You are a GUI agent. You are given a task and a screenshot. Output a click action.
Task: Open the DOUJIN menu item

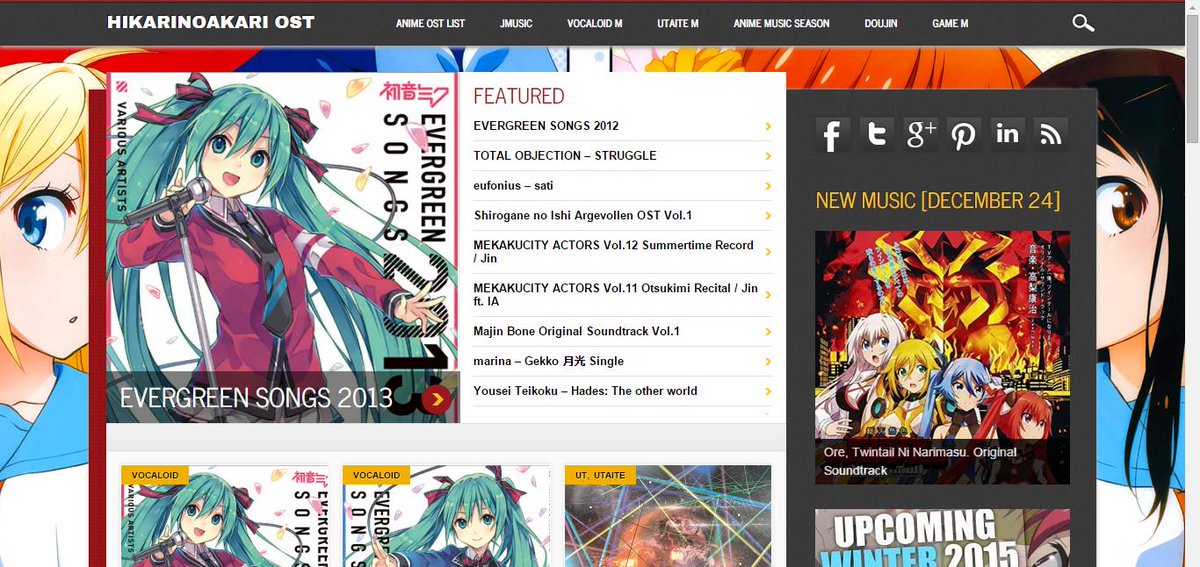tap(880, 23)
